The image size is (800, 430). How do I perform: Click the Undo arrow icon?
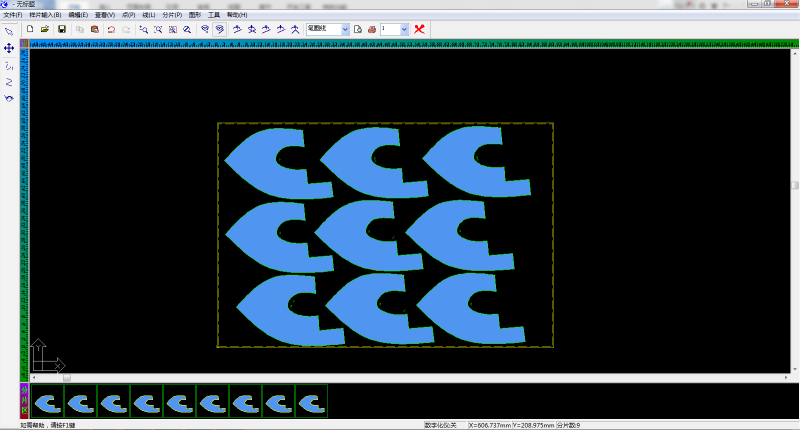[x=111, y=29]
